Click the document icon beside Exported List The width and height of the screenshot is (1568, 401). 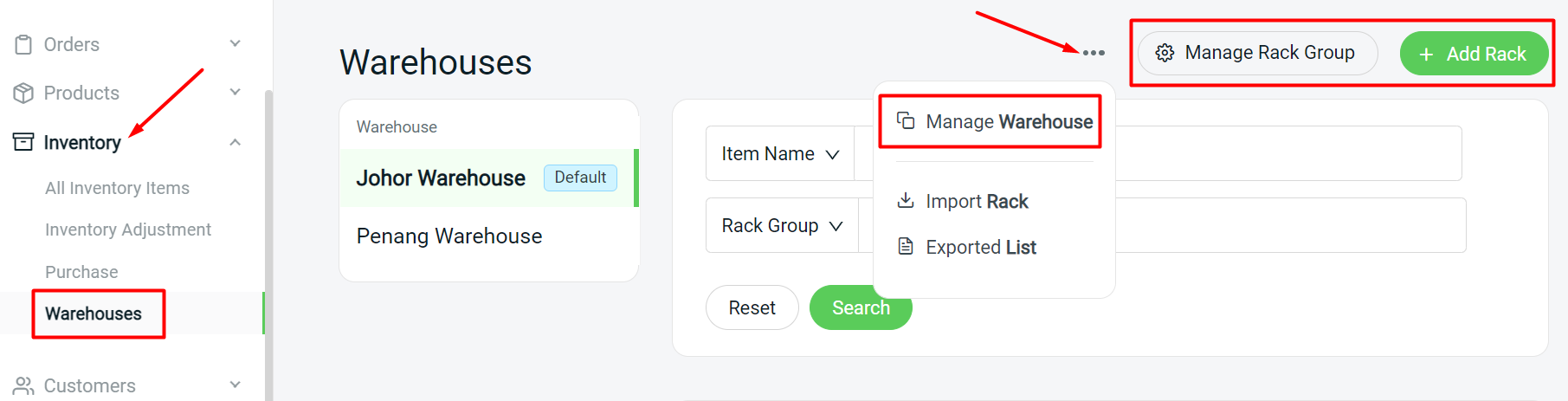pos(906,247)
